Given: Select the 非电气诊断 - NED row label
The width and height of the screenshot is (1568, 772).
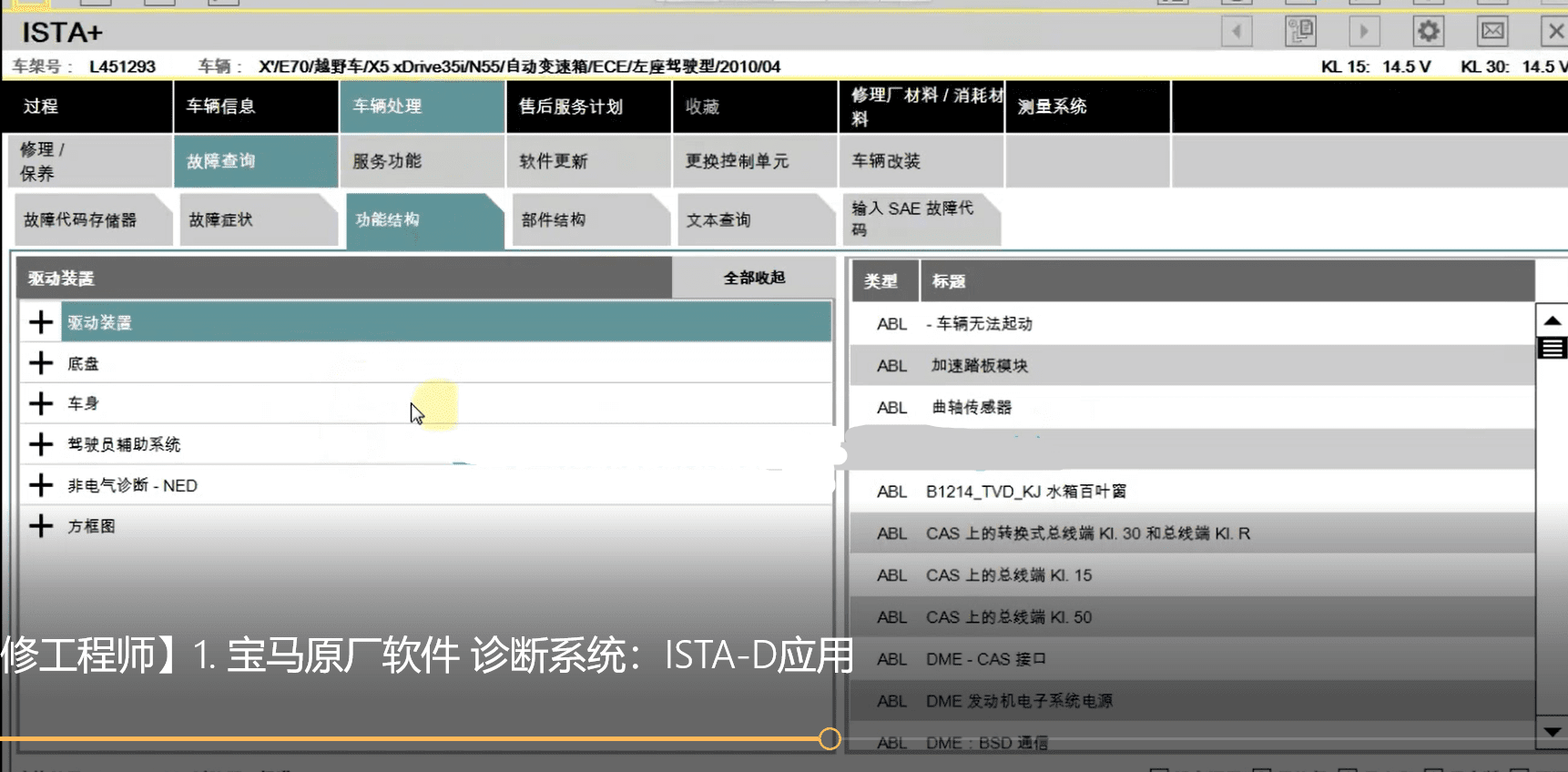Looking at the screenshot, I should point(132,485).
